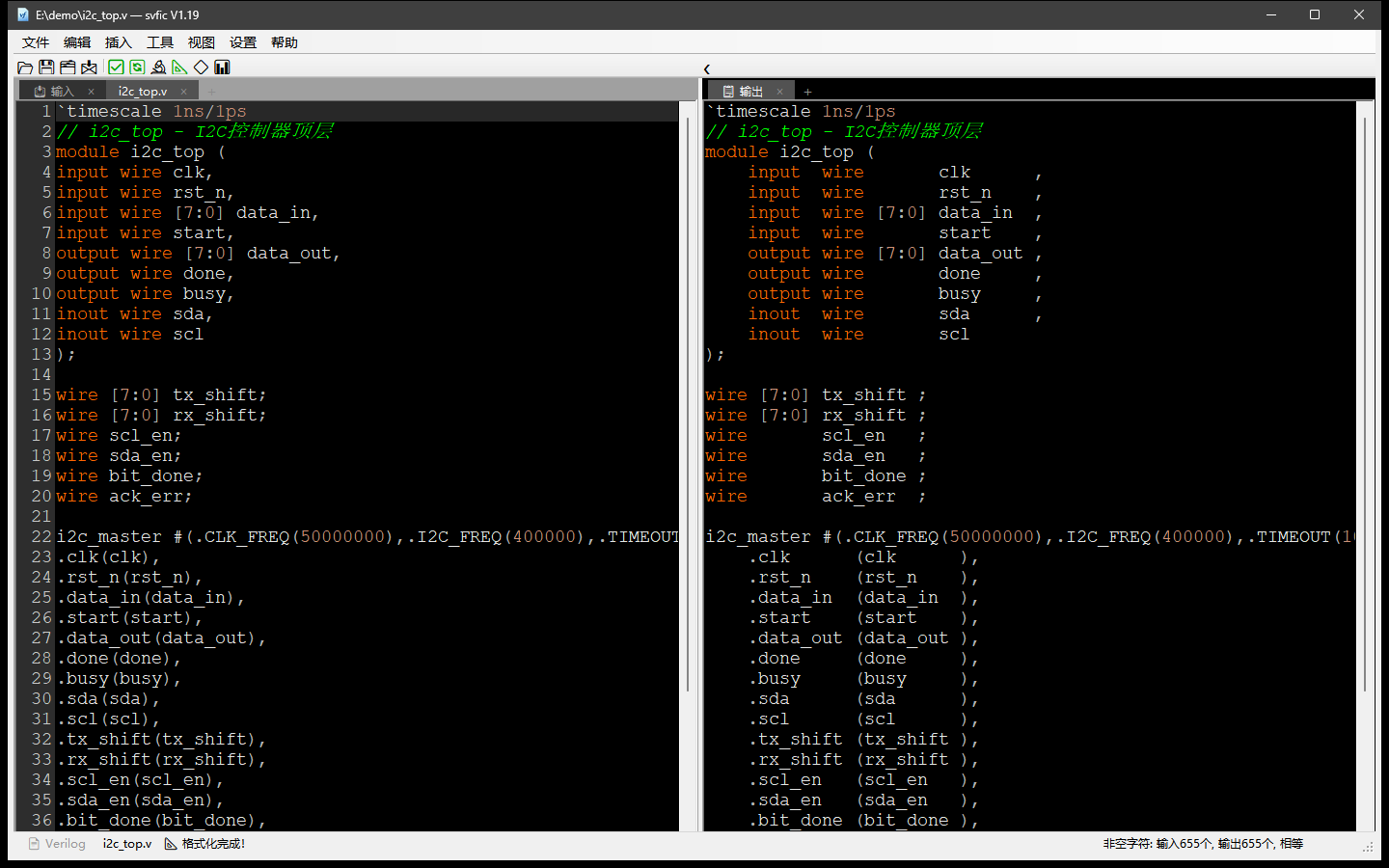The width and height of the screenshot is (1389, 868).
Task: Close the i2c_top.v tab
Action: [183, 92]
